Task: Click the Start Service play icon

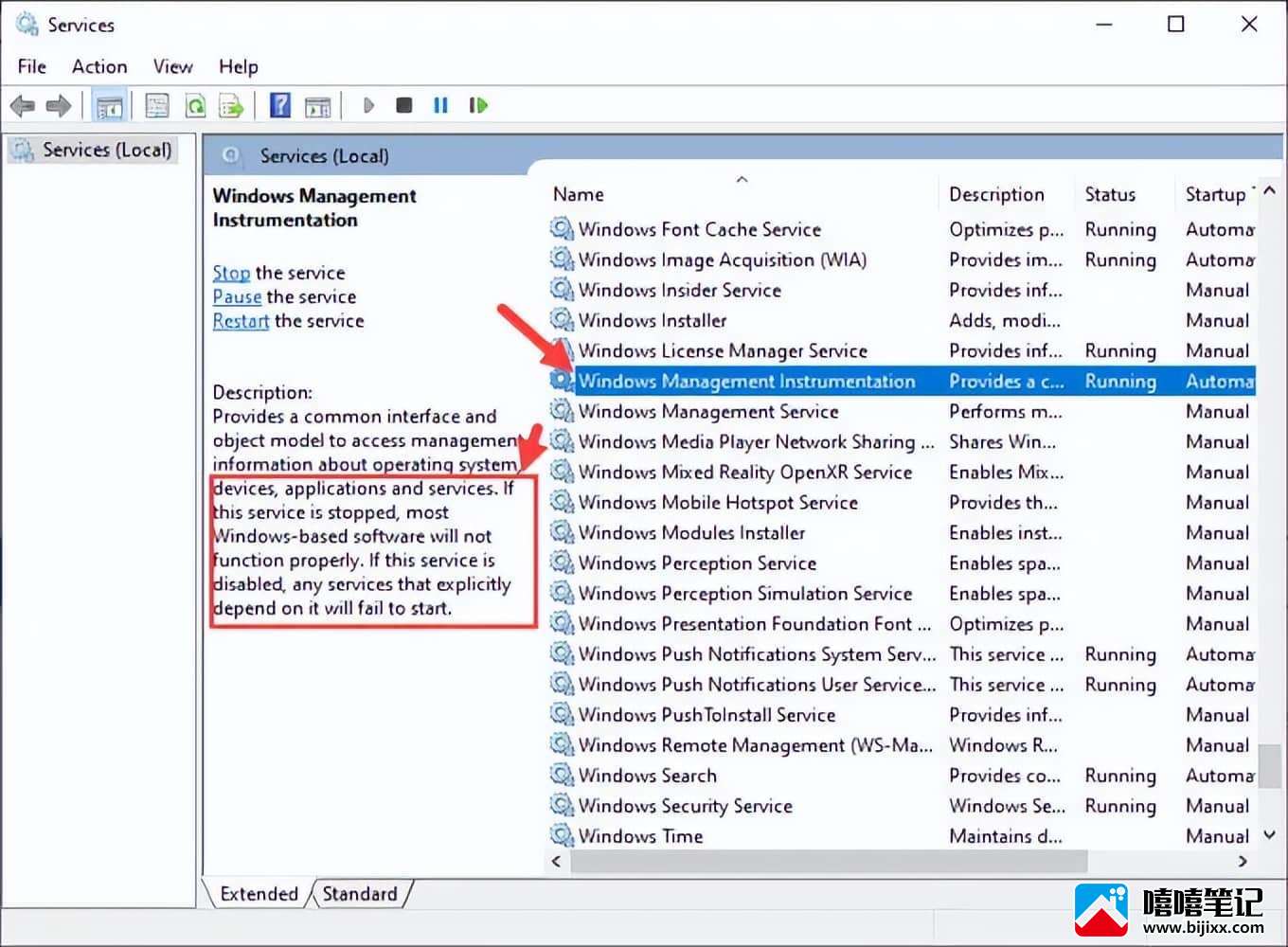Action: point(368,105)
